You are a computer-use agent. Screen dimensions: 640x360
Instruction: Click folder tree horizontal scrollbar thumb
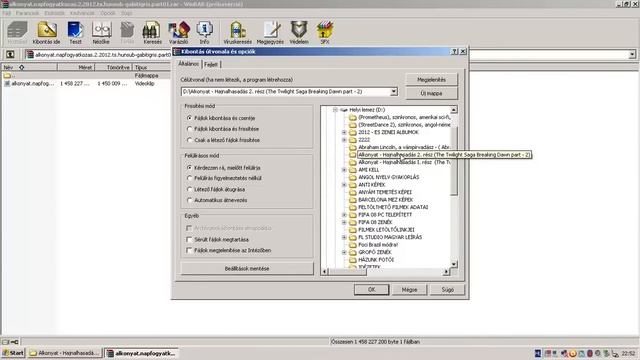click(x=348, y=271)
